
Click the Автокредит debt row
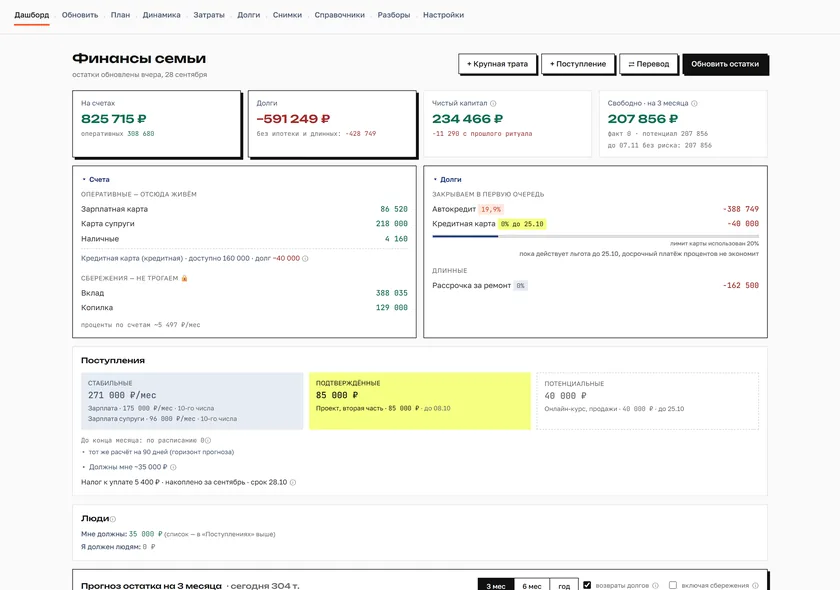click(x=596, y=209)
